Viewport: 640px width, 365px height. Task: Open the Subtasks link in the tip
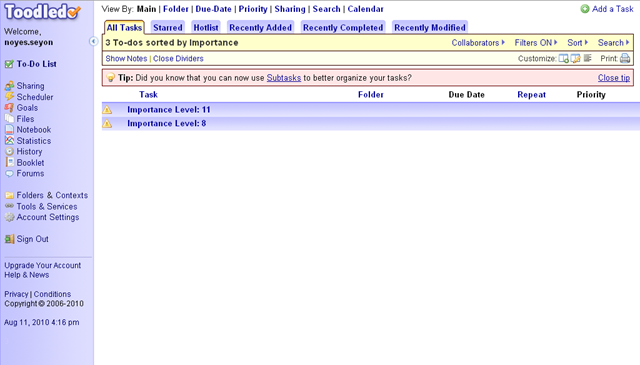click(284, 78)
